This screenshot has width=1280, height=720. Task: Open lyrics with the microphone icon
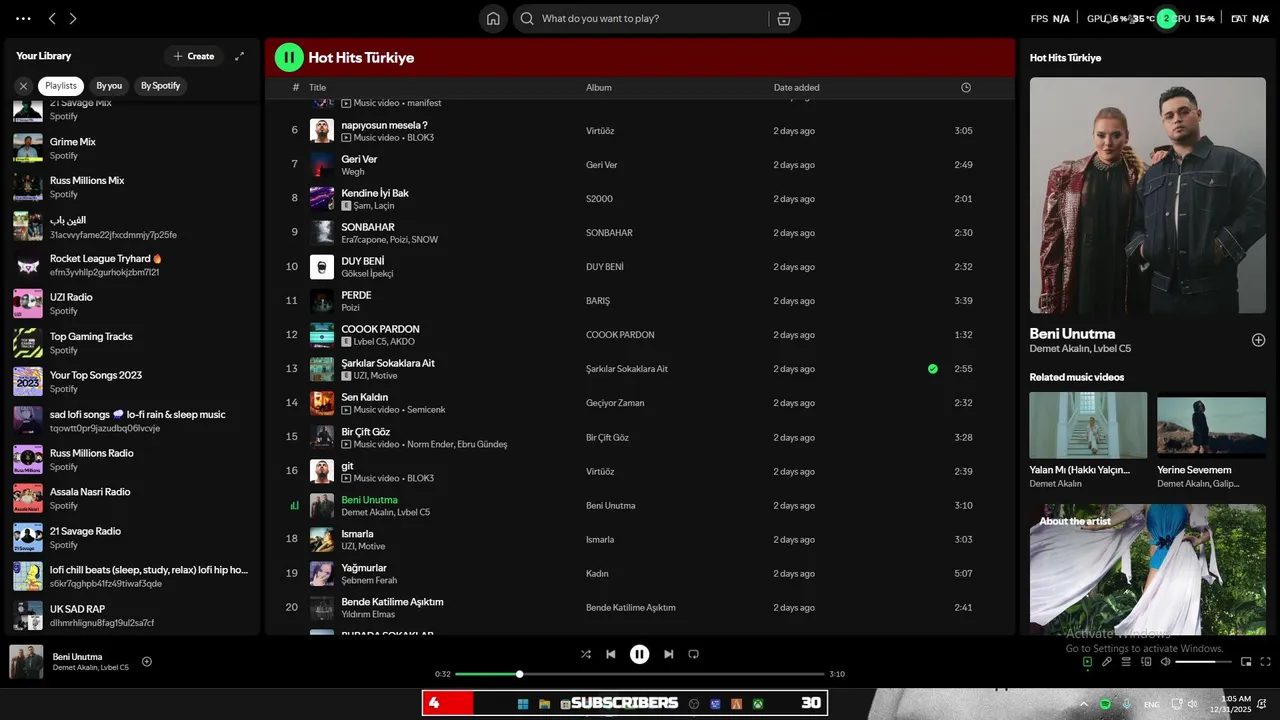(1107, 661)
